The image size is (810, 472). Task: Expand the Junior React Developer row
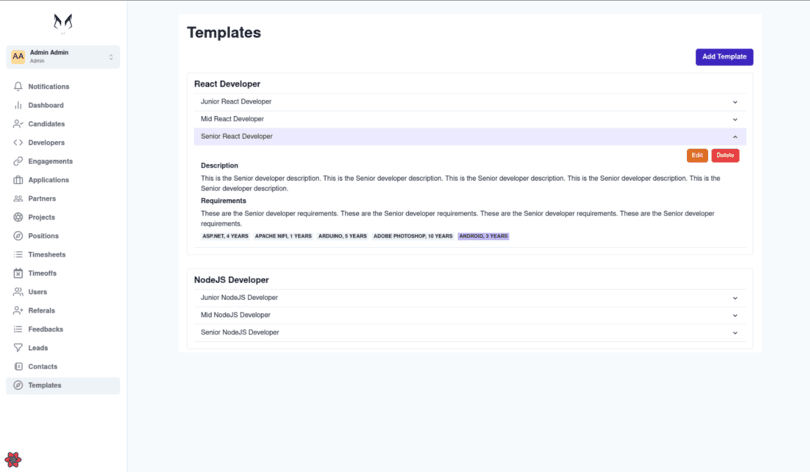[x=735, y=102]
